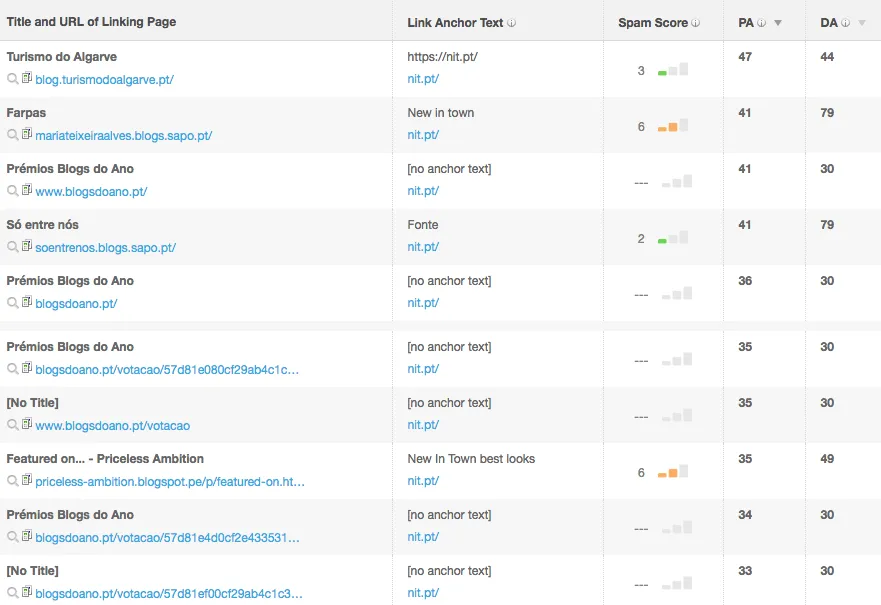The width and height of the screenshot is (881, 605).
Task: Click page icon beside blogsdoano.pt/votacao/57d81e080cf29ab4c1c
Action: point(27,369)
